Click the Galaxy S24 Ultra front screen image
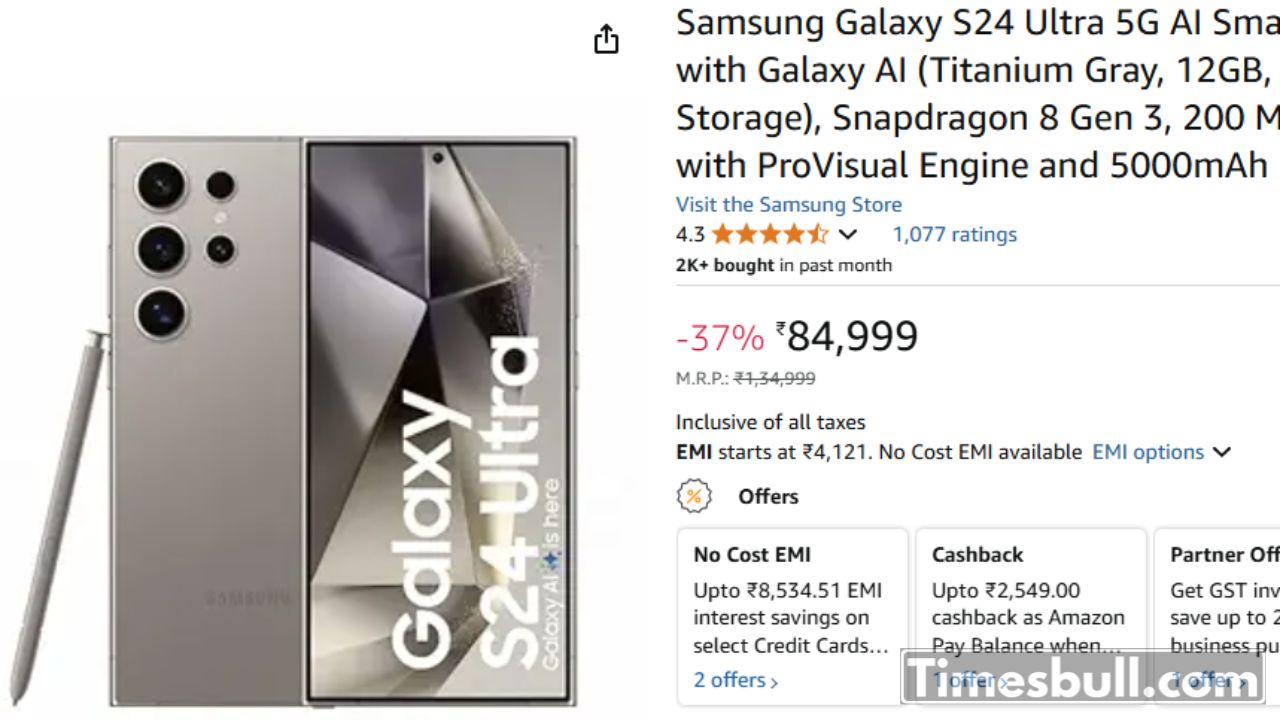This screenshot has height=720, width=1280. (440, 420)
